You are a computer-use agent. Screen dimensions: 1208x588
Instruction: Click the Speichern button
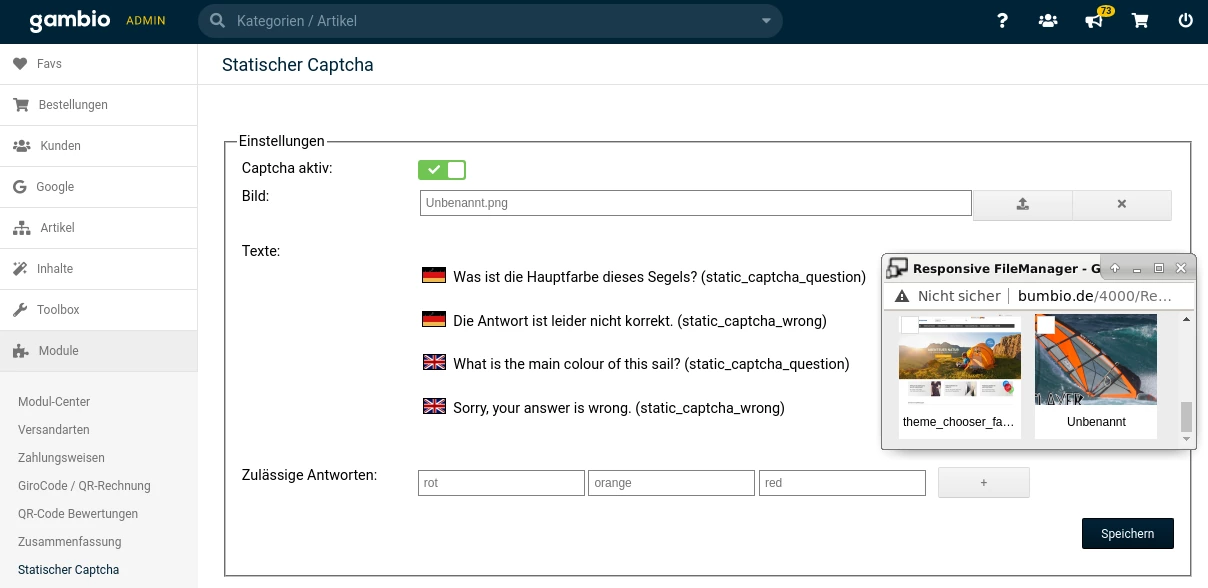pos(1128,534)
